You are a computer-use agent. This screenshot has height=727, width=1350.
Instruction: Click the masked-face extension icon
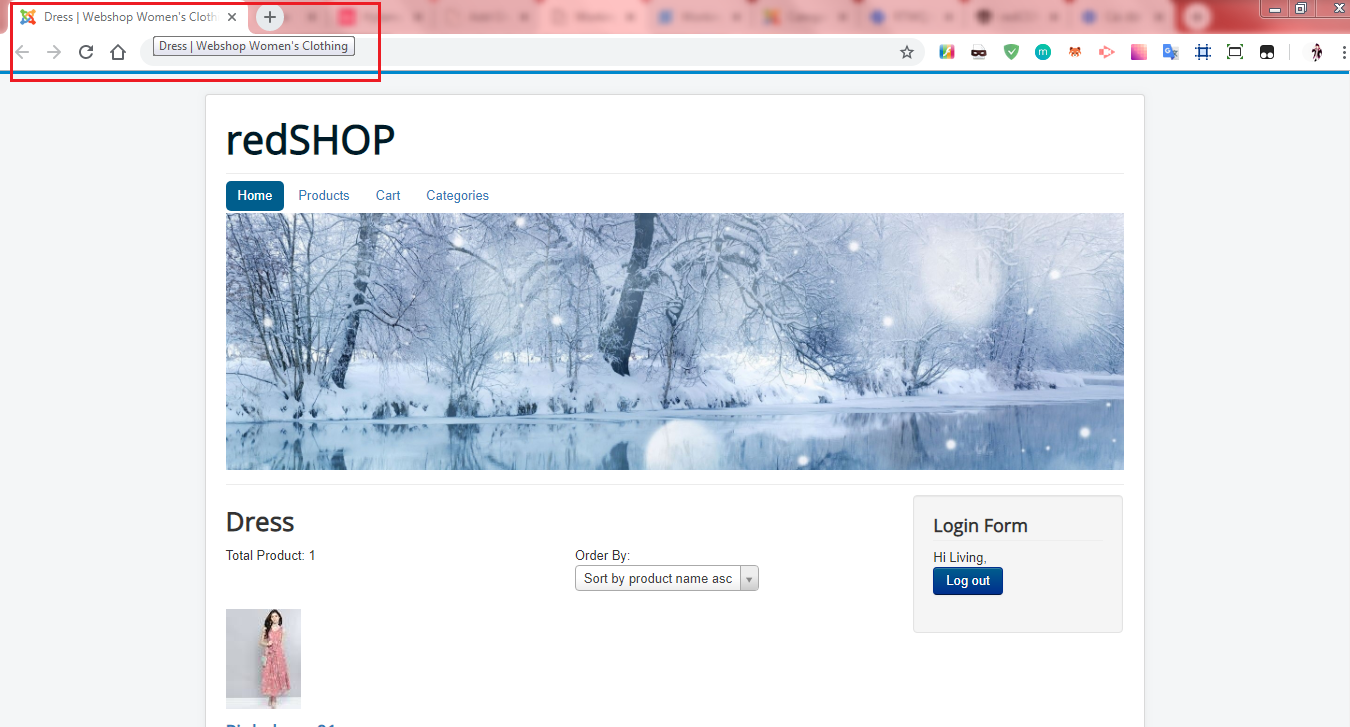[x=979, y=52]
